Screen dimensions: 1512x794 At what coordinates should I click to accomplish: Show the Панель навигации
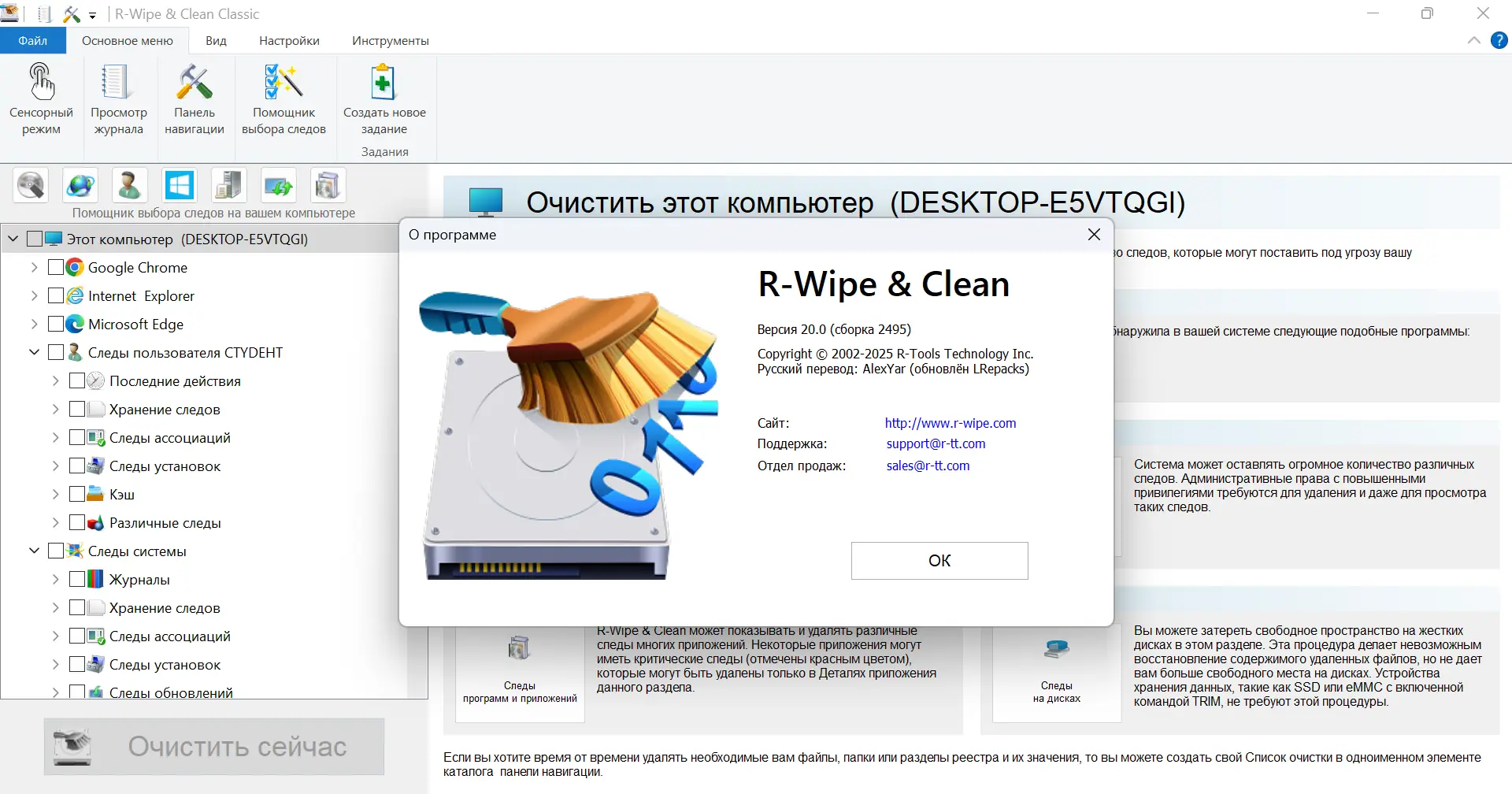tap(195, 98)
